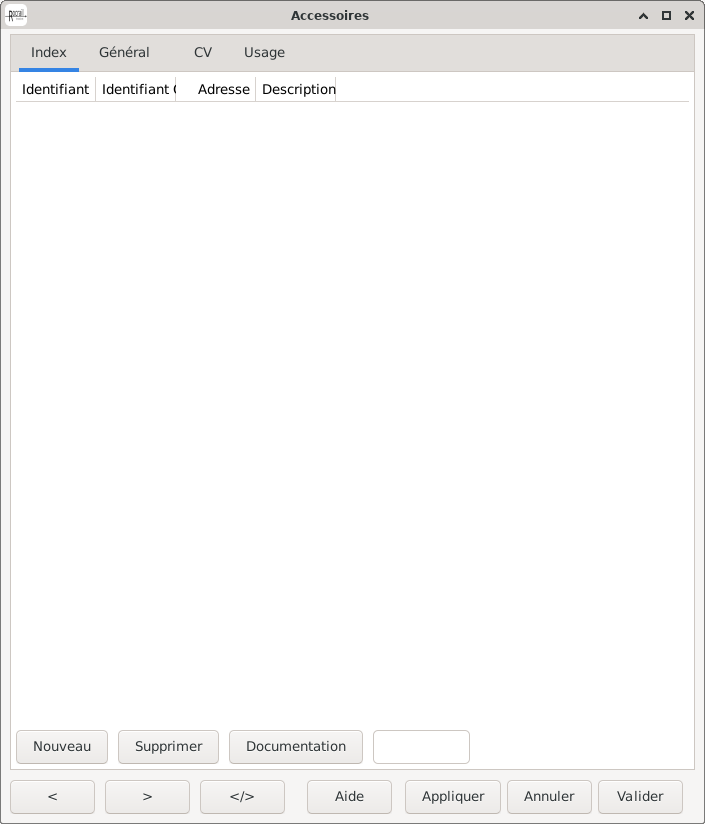This screenshot has height=824, width=705.
Task: Go to next item with > button
Action: coord(147,796)
